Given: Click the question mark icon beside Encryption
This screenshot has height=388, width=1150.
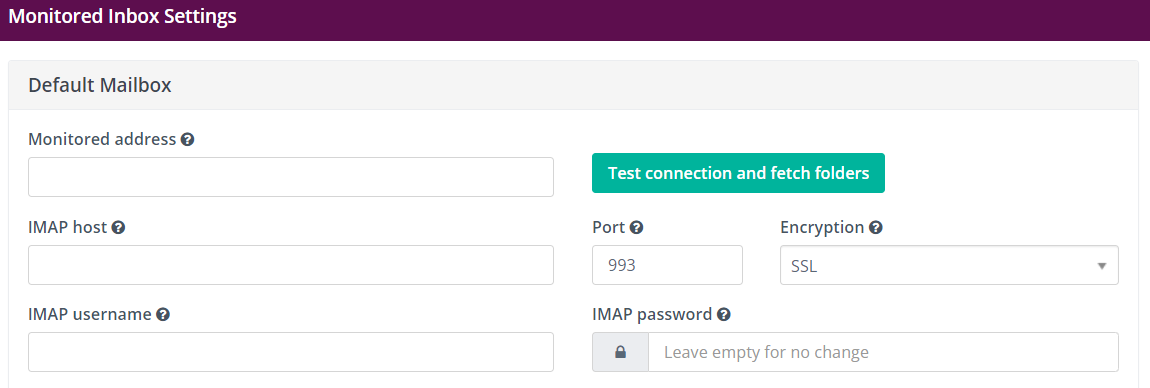Looking at the screenshot, I should pyautogui.click(x=875, y=227).
